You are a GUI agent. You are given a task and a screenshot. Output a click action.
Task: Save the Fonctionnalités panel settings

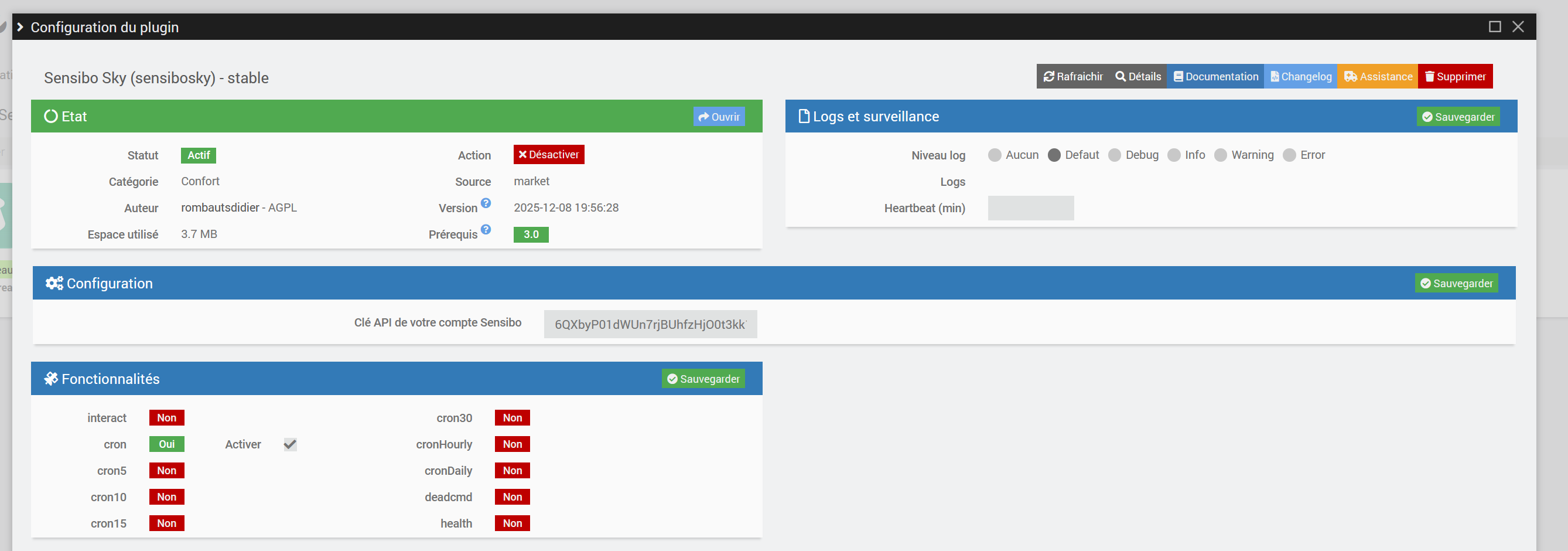[703, 379]
